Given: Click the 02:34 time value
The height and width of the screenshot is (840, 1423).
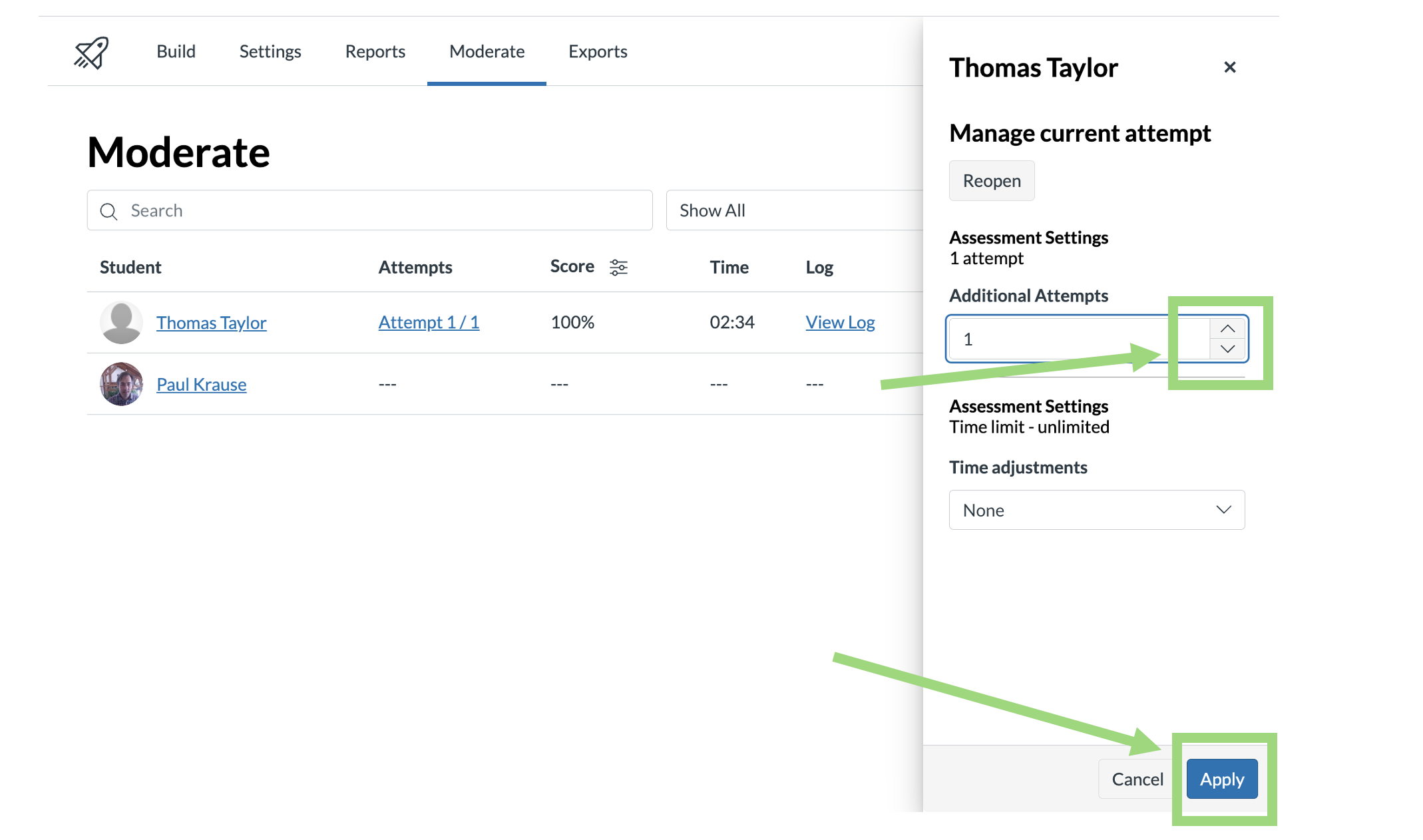Looking at the screenshot, I should point(732,322).
